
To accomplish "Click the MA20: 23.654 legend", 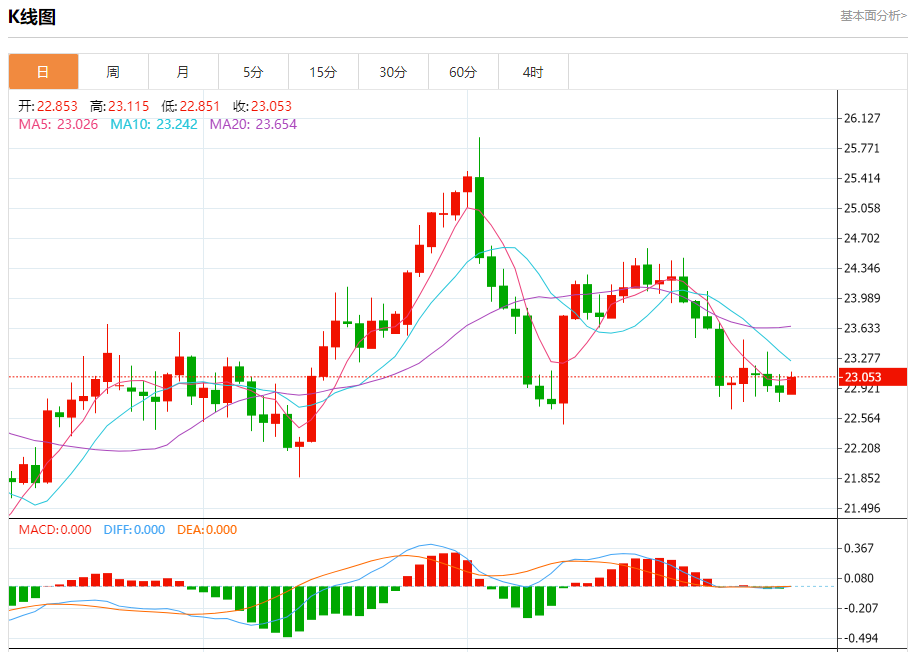I will click(253, 124).
